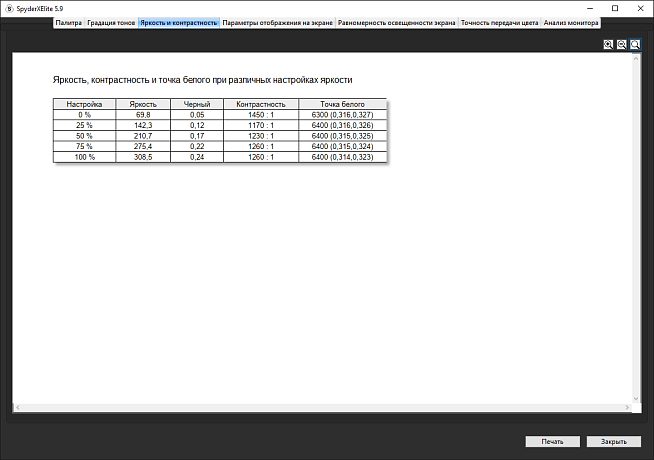Switch to Точность передачи цвета tab
The height and width of the screenshot is (460, 654).
[x=498, y=21]
